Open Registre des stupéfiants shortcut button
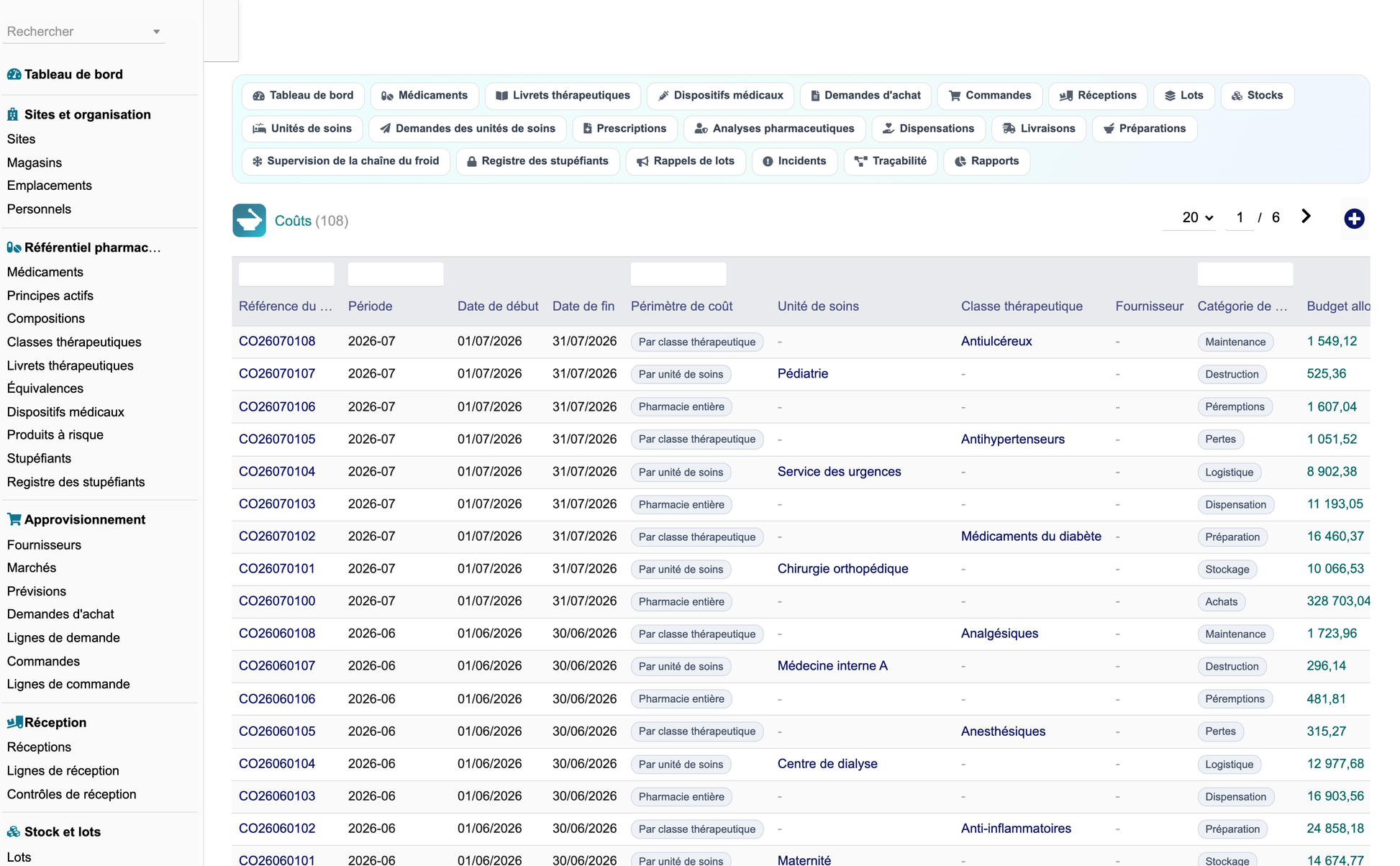 coord(538,161)
